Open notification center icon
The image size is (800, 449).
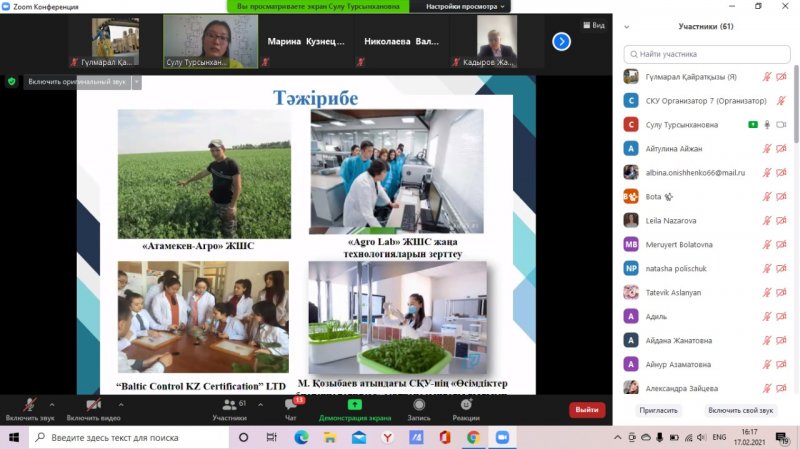pos(782,438)
